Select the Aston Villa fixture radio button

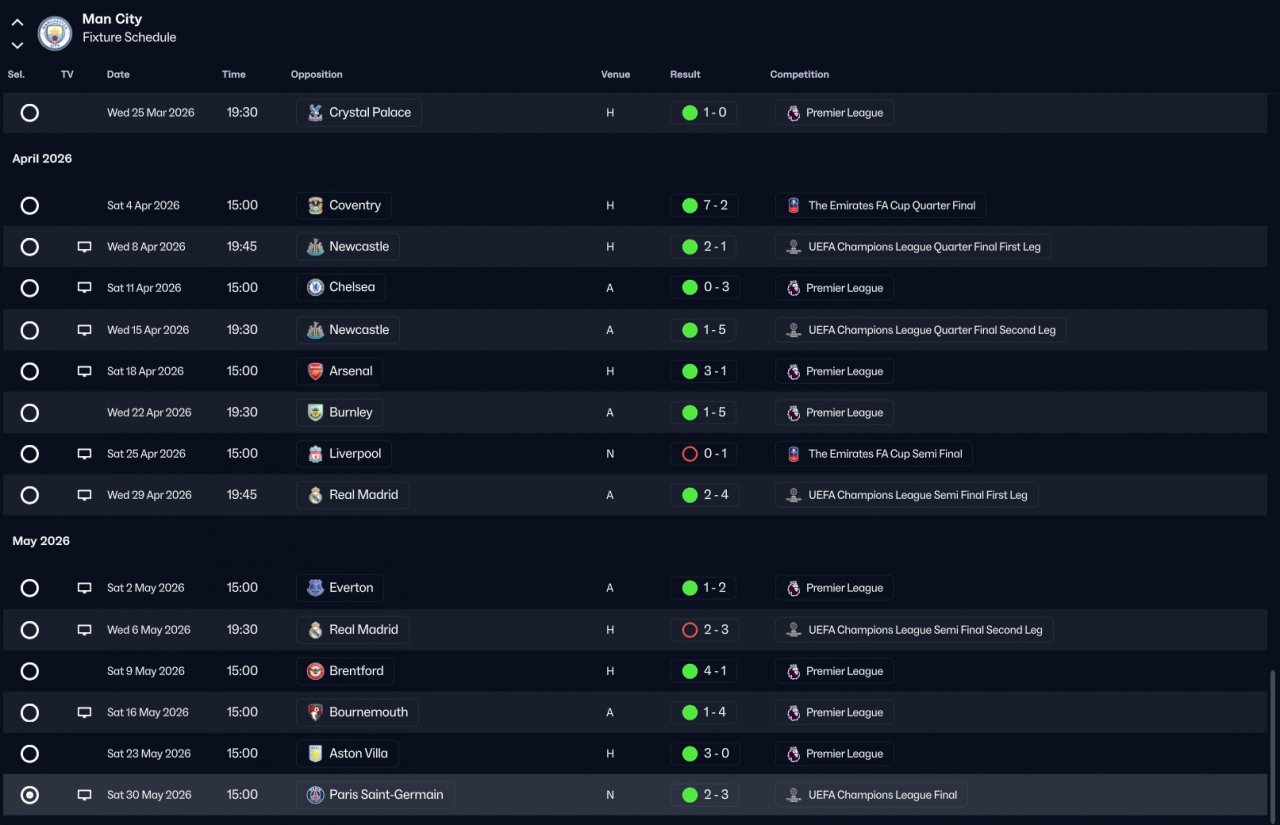pos(30,754)
